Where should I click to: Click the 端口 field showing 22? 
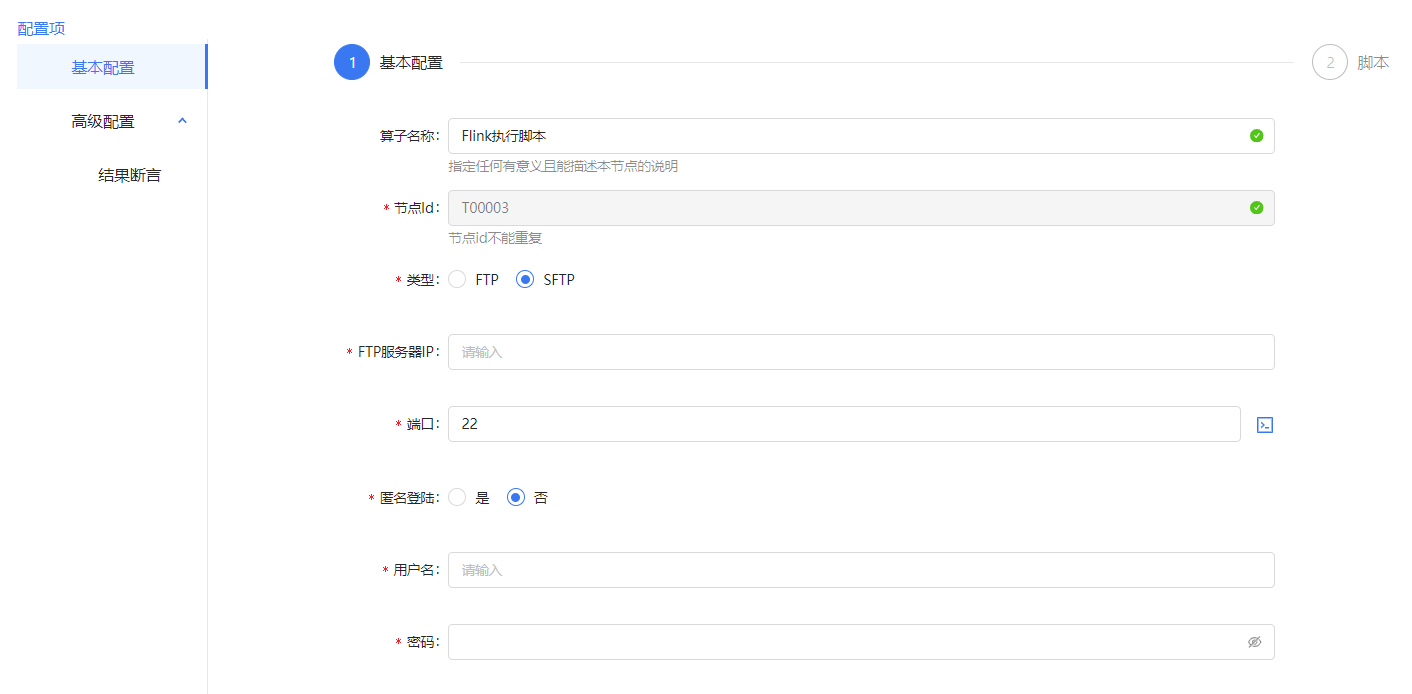pos(843,424)
